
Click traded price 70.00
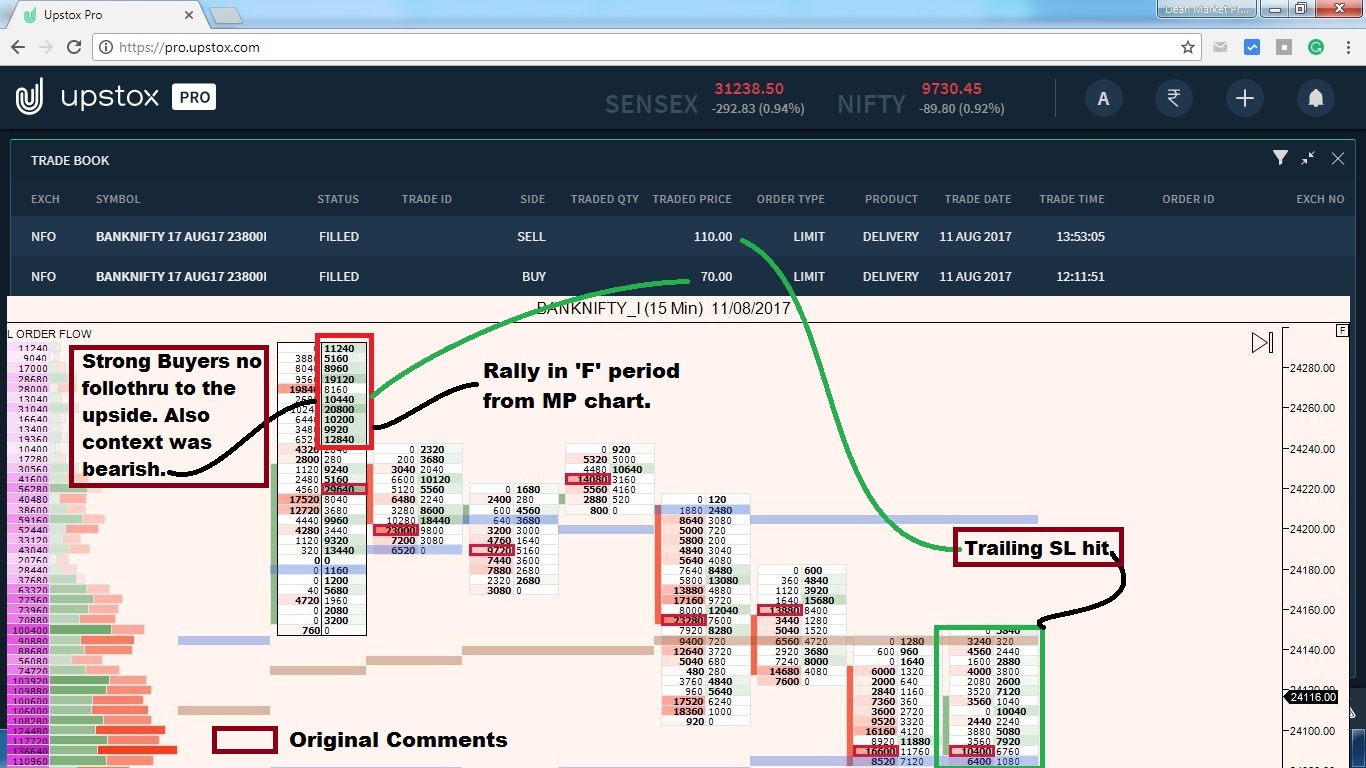click(716, 277)
